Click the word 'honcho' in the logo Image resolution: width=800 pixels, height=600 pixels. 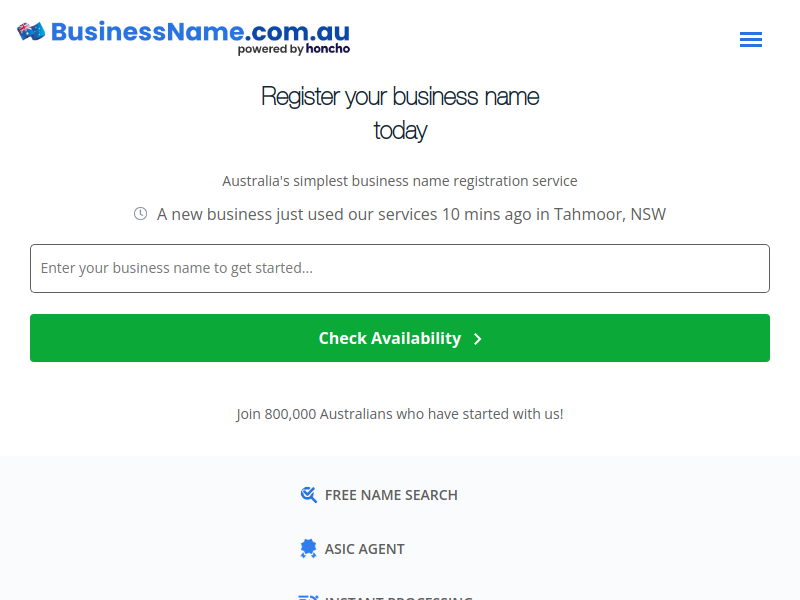pos(328,48)
